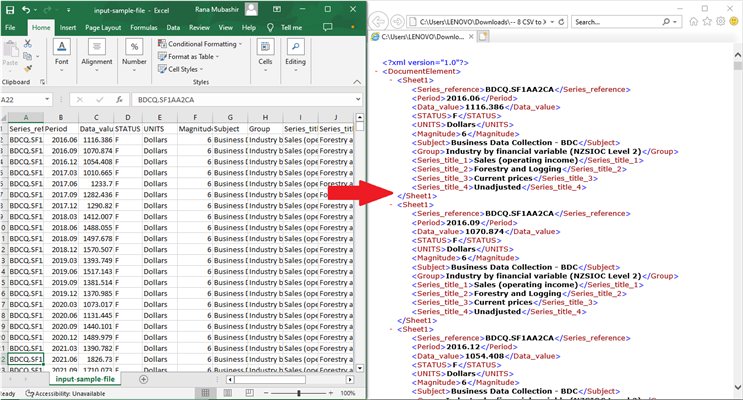Open Cell Styles dropdown

[x=180, y=69]
